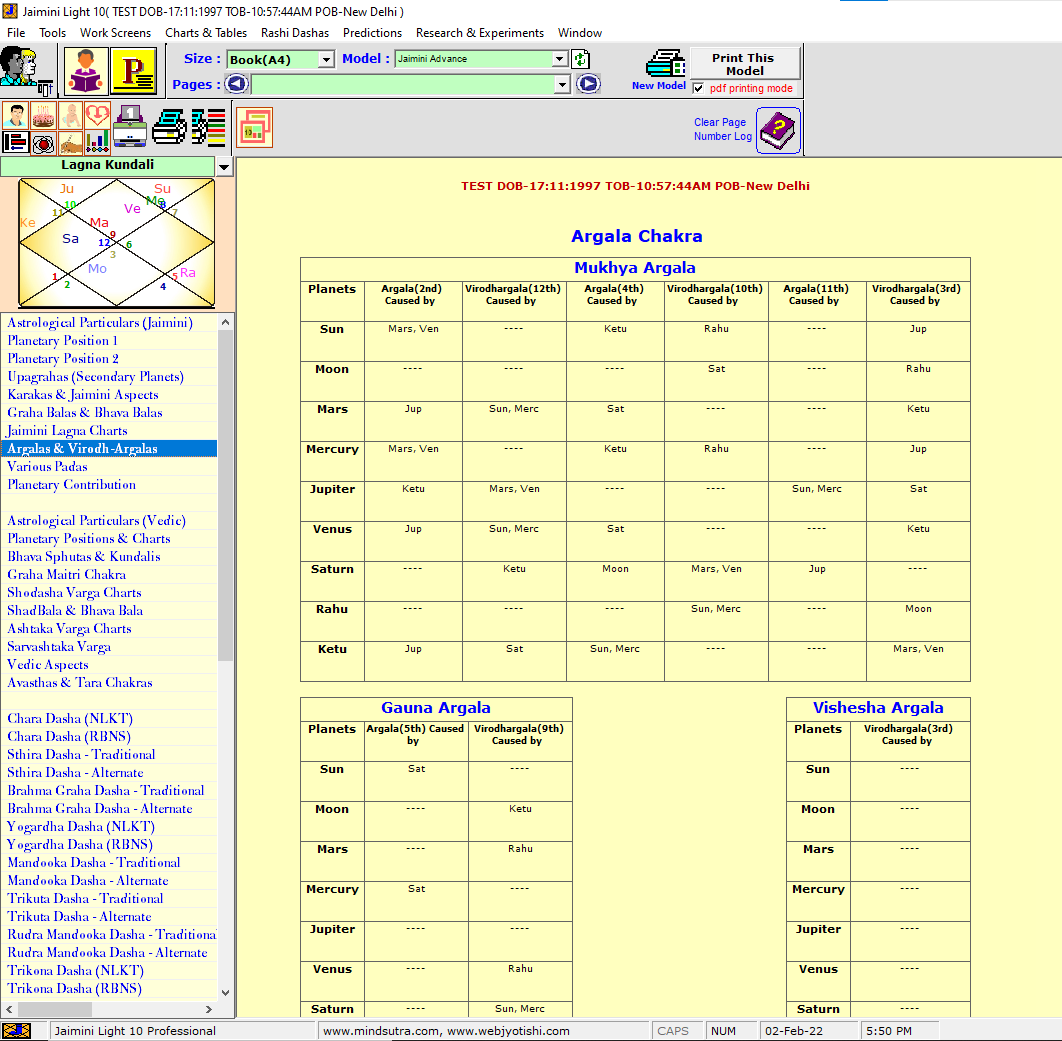1062x1041 pixels.
Task: Open the File menu
Action: point(16,33)
